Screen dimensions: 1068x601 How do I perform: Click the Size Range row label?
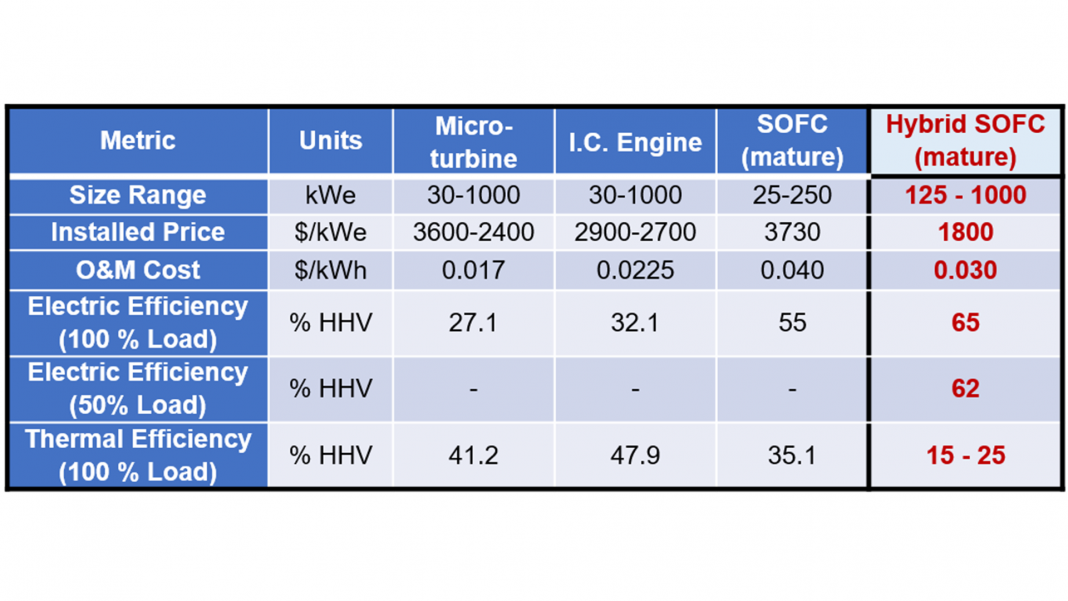(x=138, y=195)
